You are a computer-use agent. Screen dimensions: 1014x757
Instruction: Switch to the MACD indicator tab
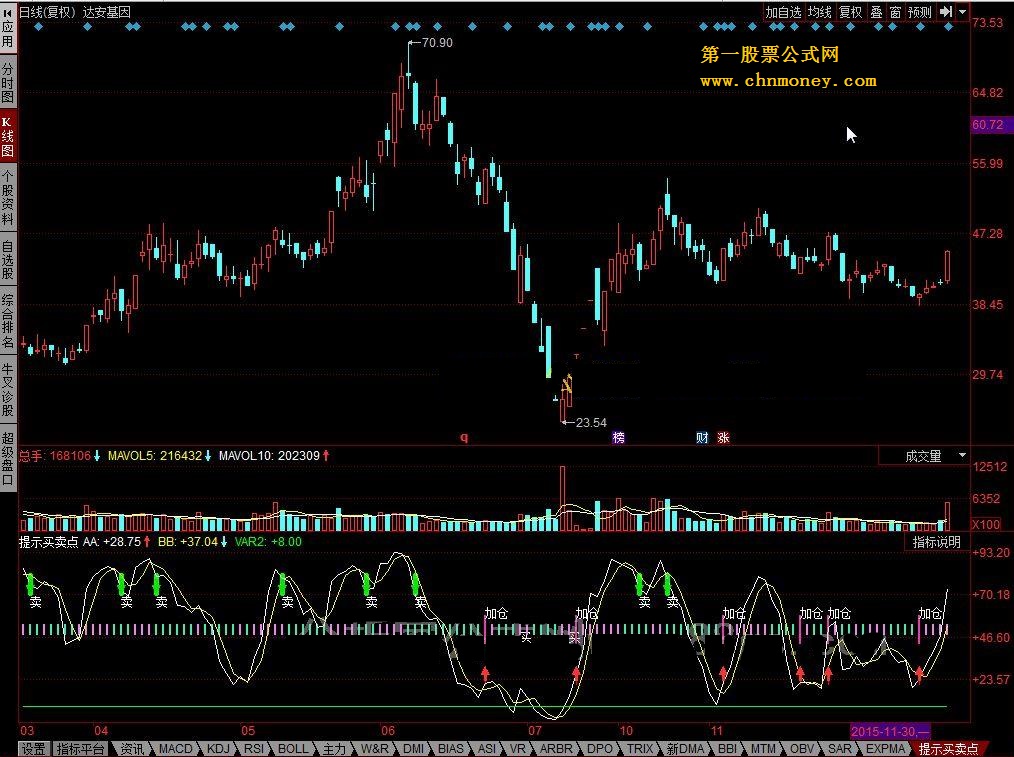point(175,749)
